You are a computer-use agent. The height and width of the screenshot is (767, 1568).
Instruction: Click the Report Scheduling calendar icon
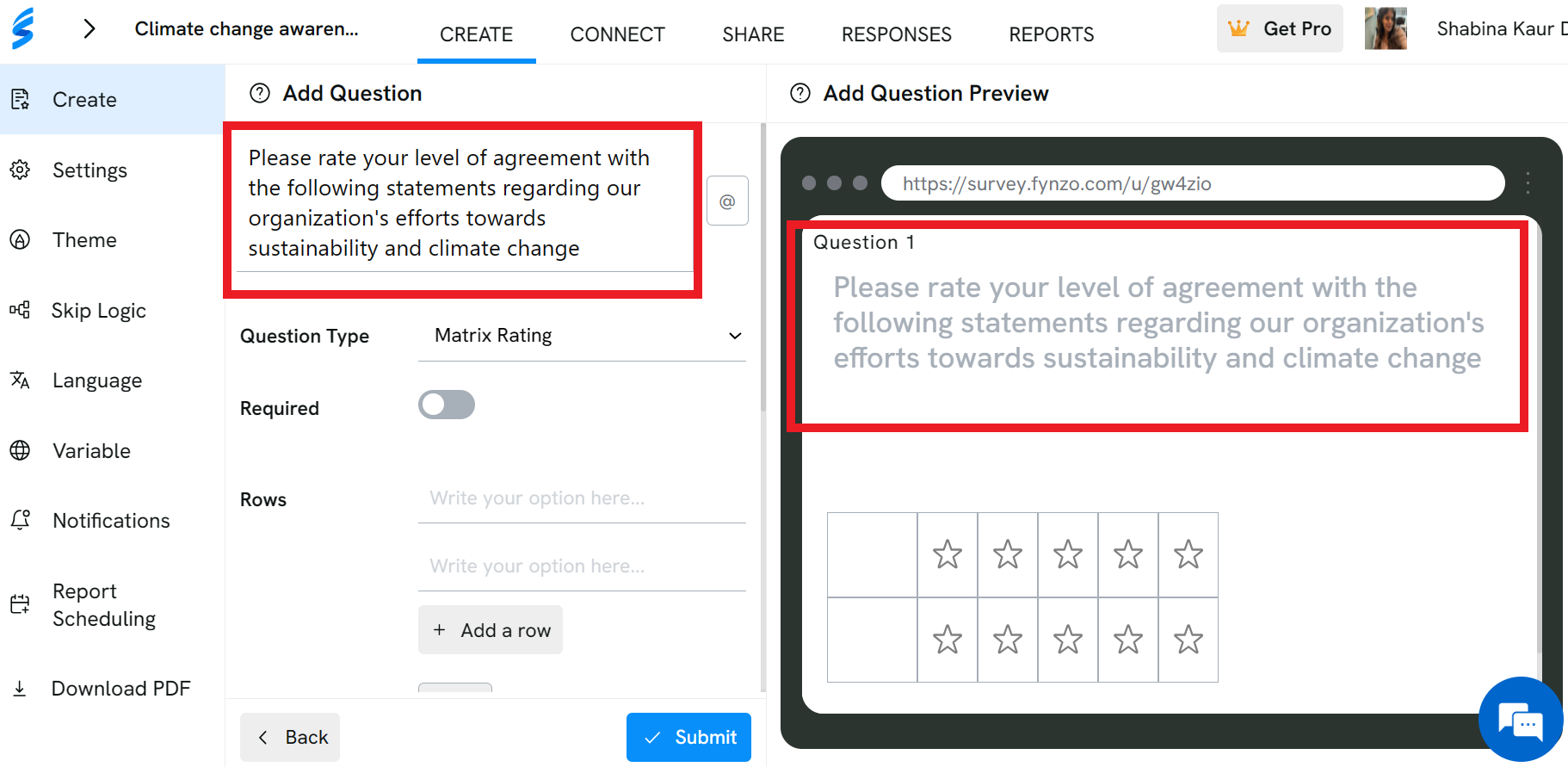pos(20,604)
